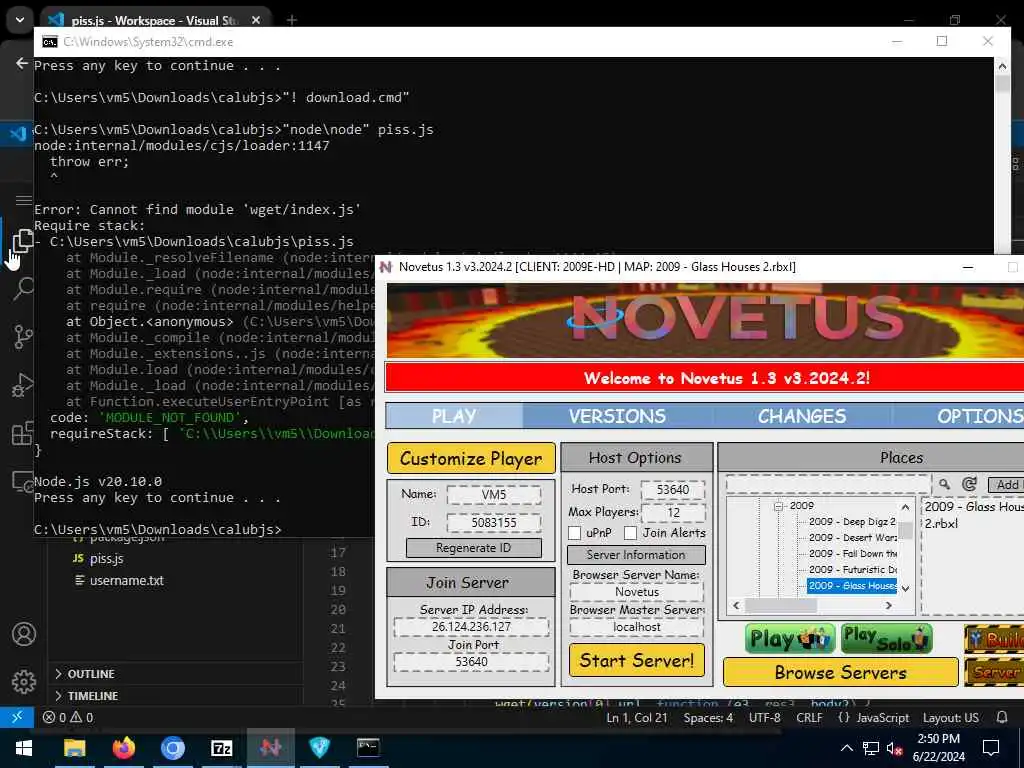Viewport: 1024px width, 768px height.
Task: Click the Host Port field
Action: (x=673, y=490)
